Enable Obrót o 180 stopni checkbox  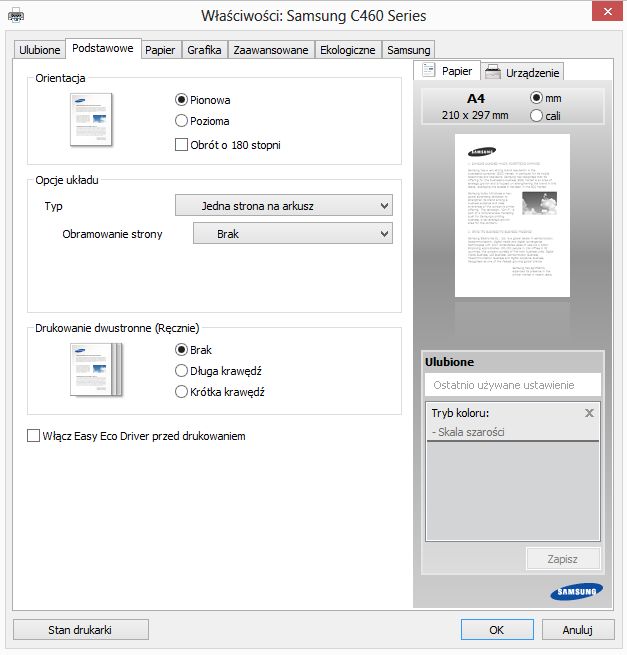click(181, 145)
